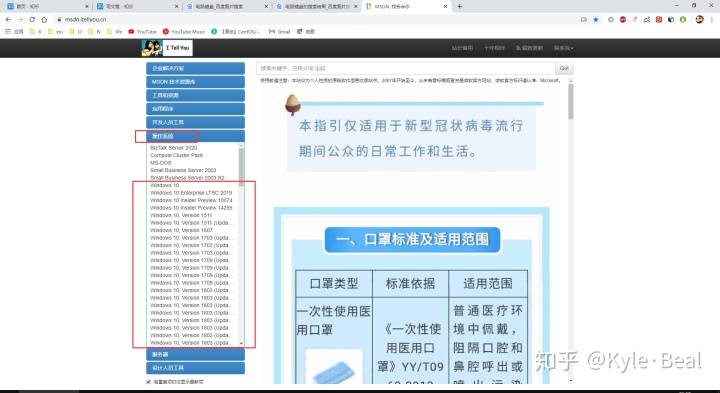Click the down arrow of the OS list scrollbar

pos(242,343)
